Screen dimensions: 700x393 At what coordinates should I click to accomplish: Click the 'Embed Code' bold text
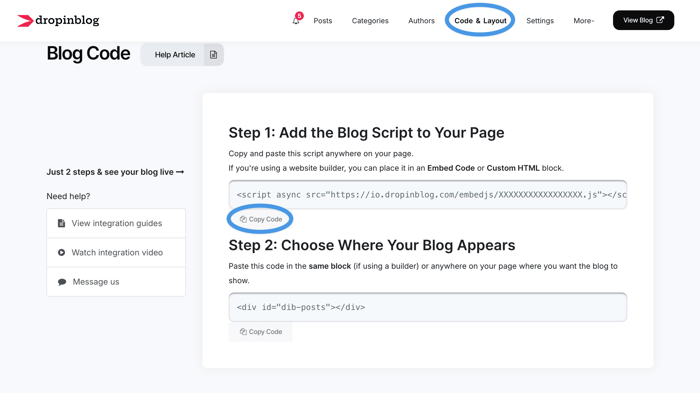click(451, 168)
